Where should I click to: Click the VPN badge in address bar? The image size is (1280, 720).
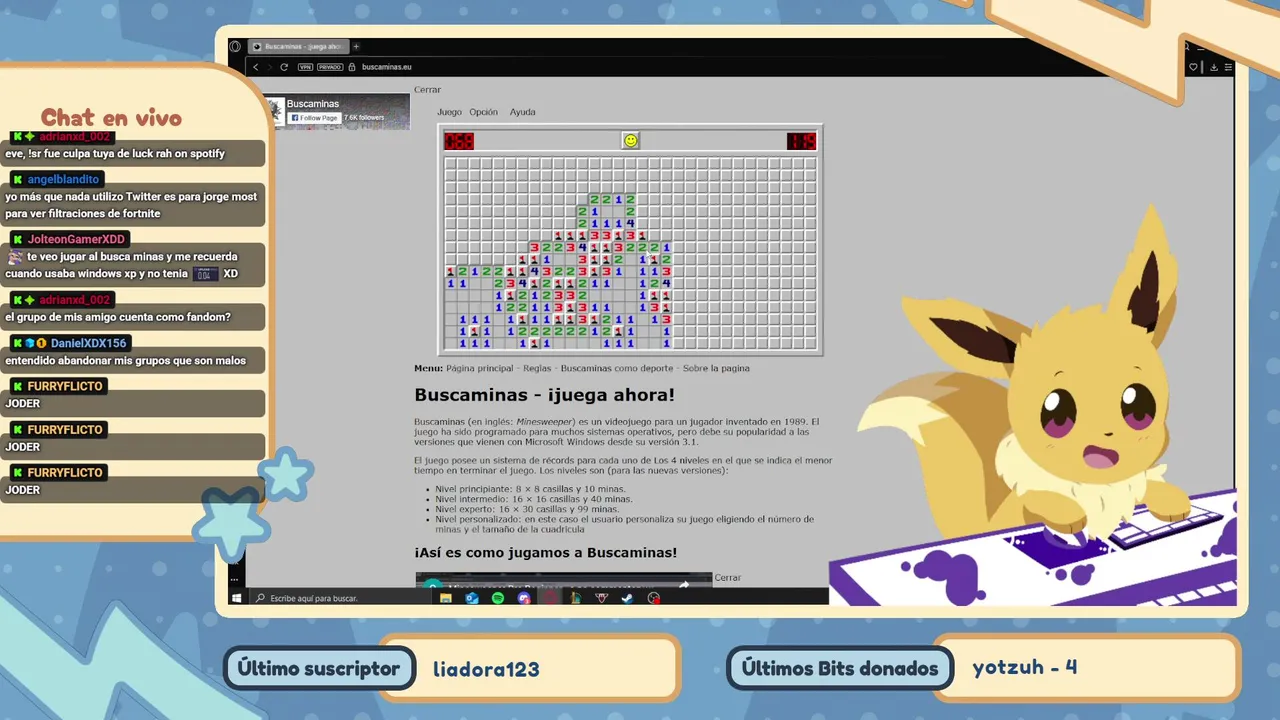(x=306, y=67)
